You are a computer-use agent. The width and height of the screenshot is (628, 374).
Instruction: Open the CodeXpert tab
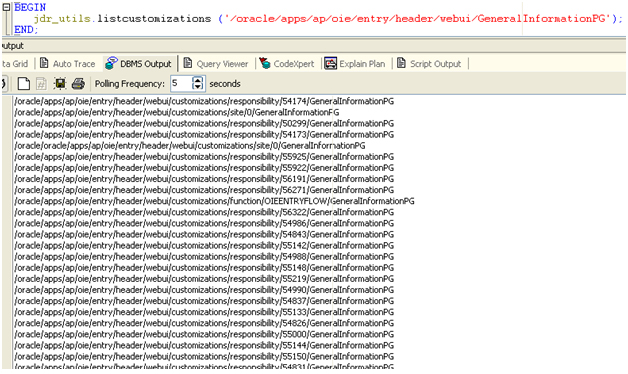pyautogui.click(x=287, y=64)
